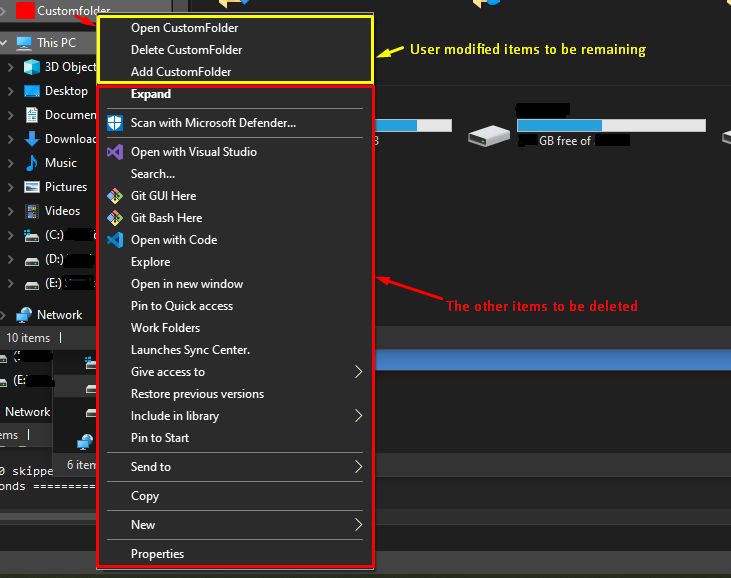Image resolution: width=731 pixels, height=578 pixels.
Task: Click the drive usage bar above GB free
Action: coord(611,125)
